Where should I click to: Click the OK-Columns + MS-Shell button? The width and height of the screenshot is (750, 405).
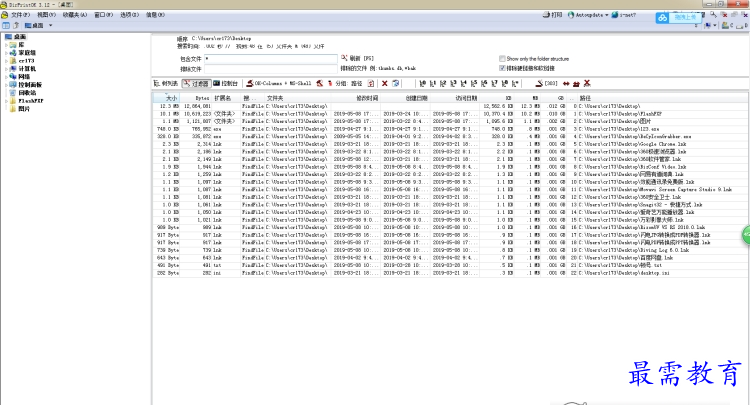[278, 84]
